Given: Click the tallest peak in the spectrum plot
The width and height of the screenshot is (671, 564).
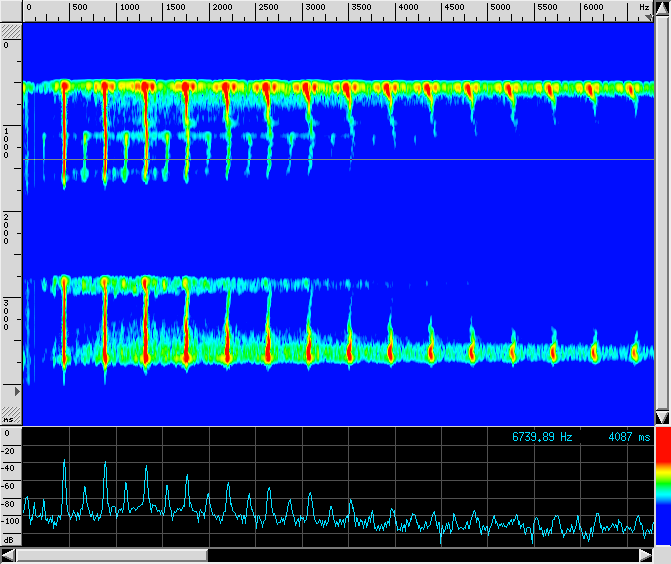Looking at the screenshot, I should tap(65, 462).
